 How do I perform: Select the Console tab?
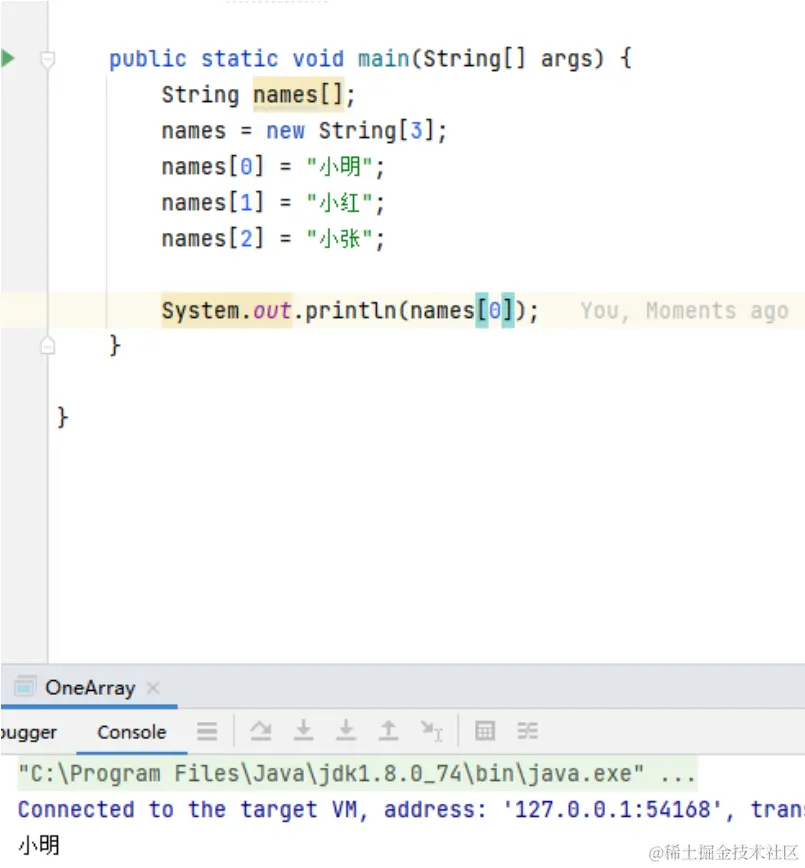coord(132,732)
